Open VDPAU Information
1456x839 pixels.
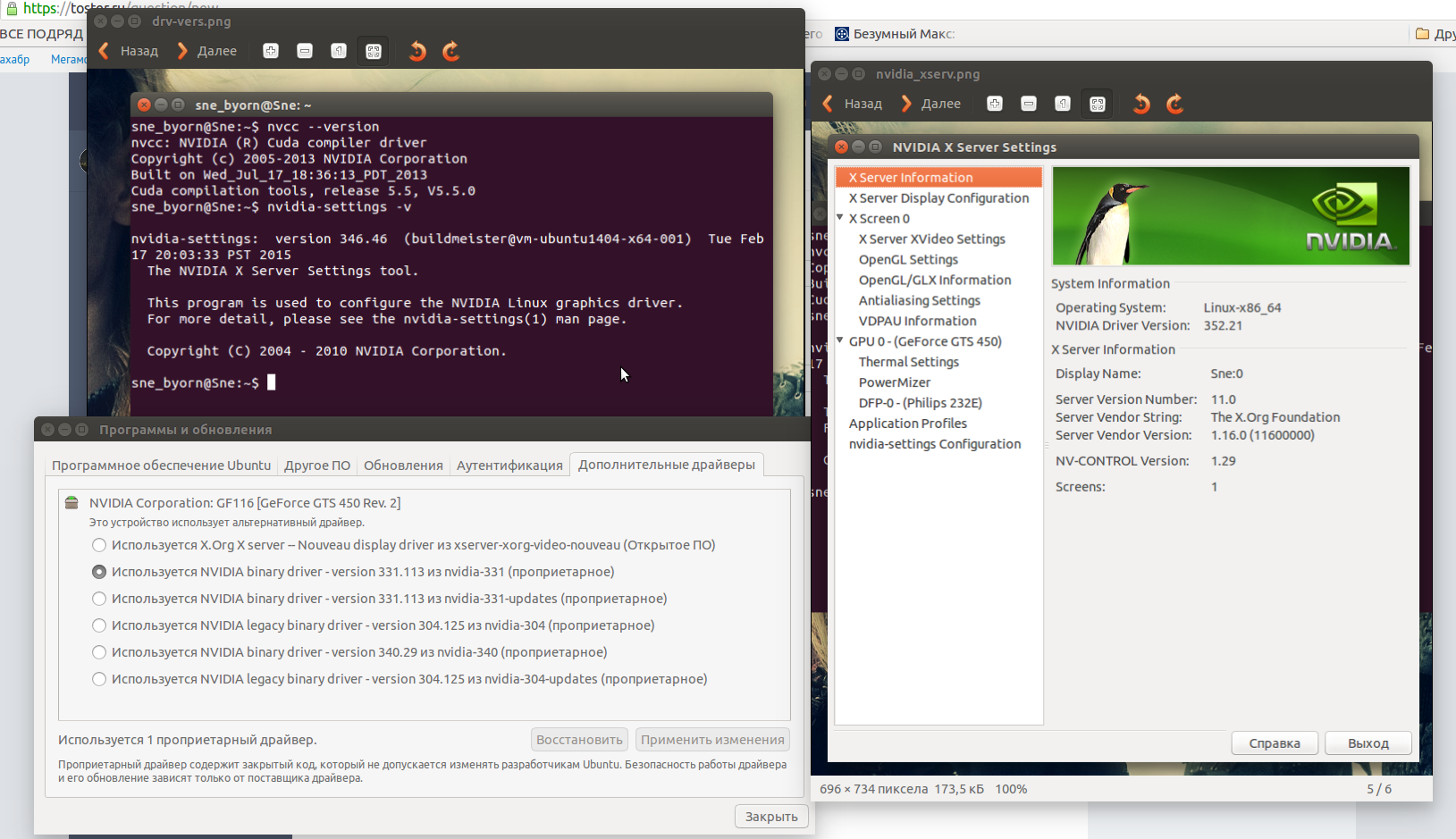pyautogui.click(x=917, y=322)
